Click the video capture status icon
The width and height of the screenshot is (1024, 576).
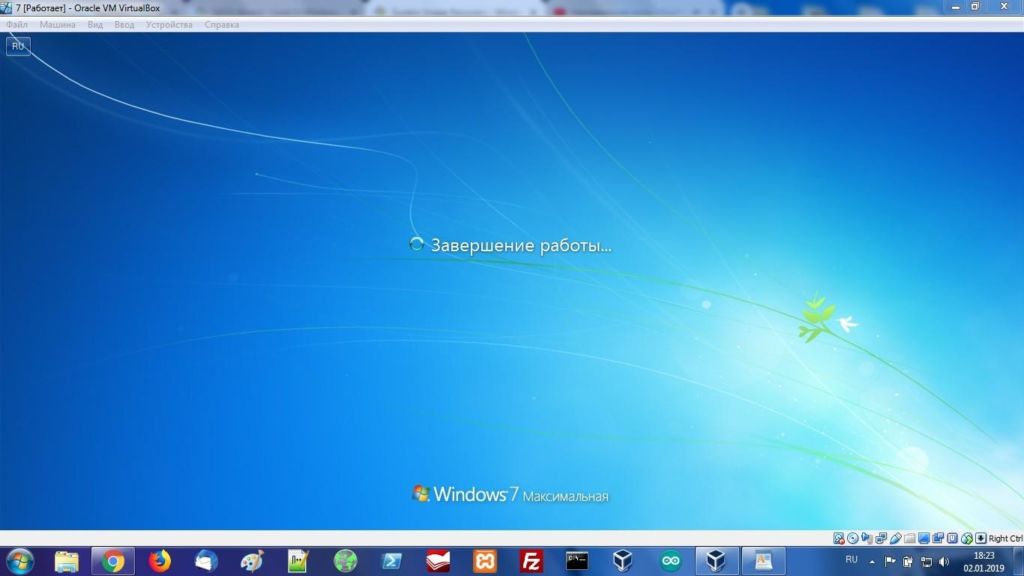[x=938, y=538]
